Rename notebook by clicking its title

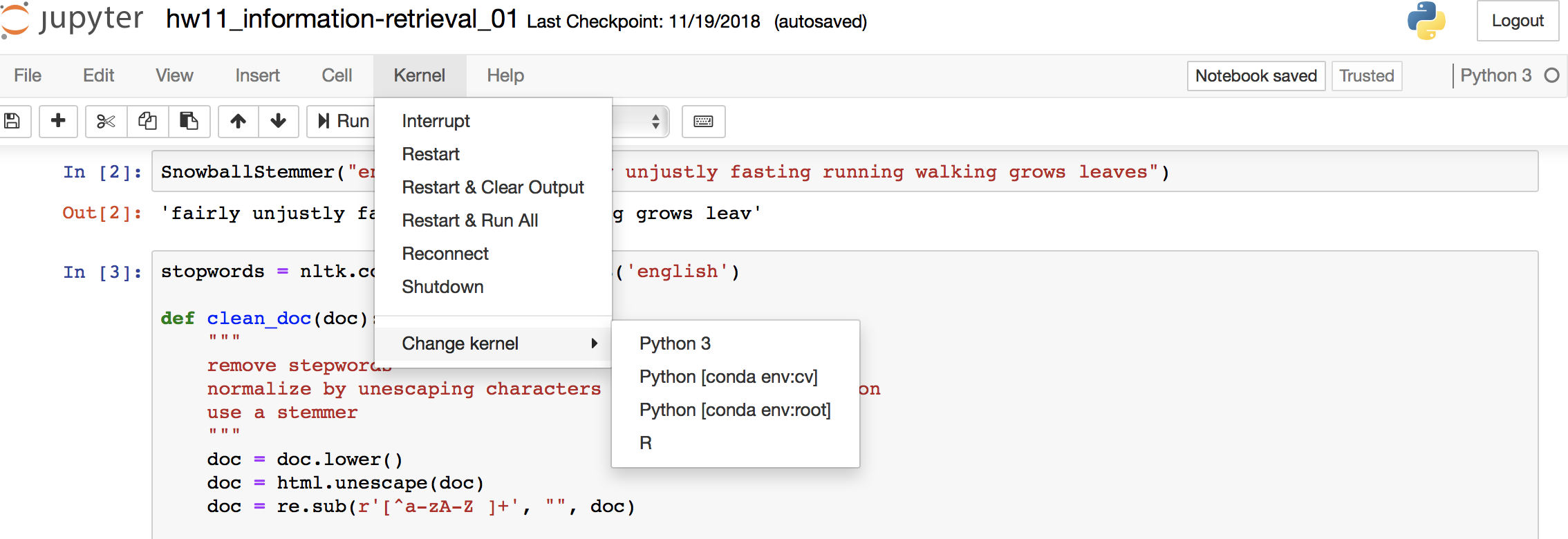click(x=342, y=19)
